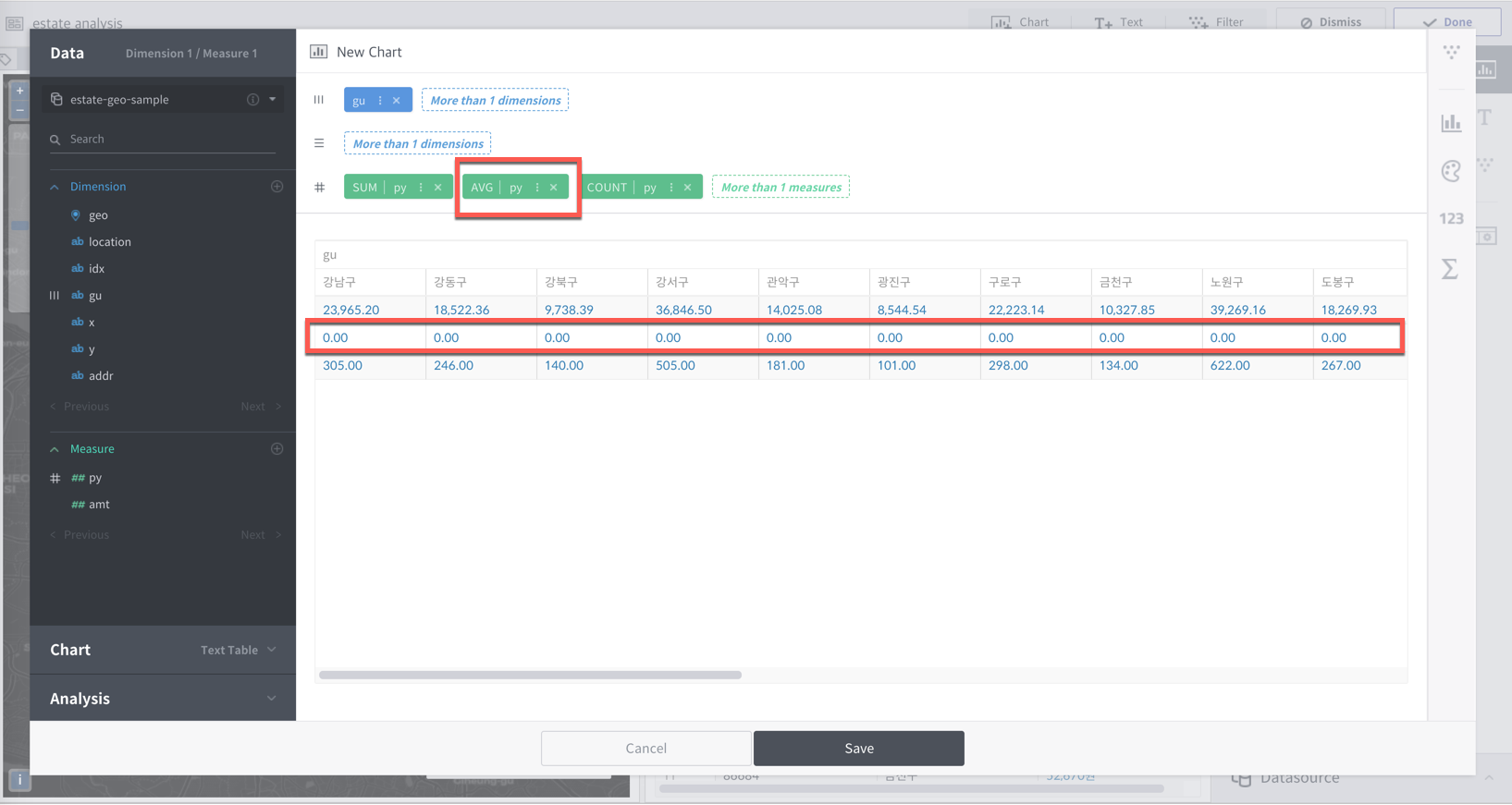Click the Cancel button
Image resolution: width=1512 pixels, height=805 pixels.
click(645, 748)
